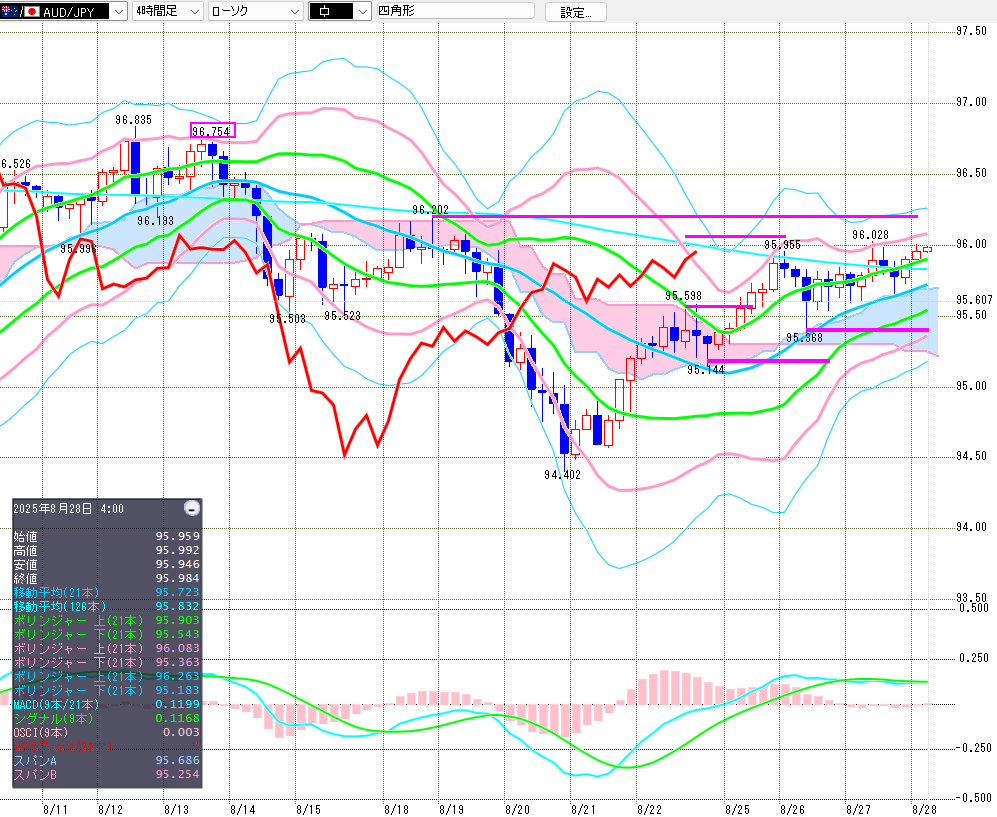The width and height of the screenshot is (997, 817).
Task: Click the 96.835 peak price label
Action: (134, 120)
